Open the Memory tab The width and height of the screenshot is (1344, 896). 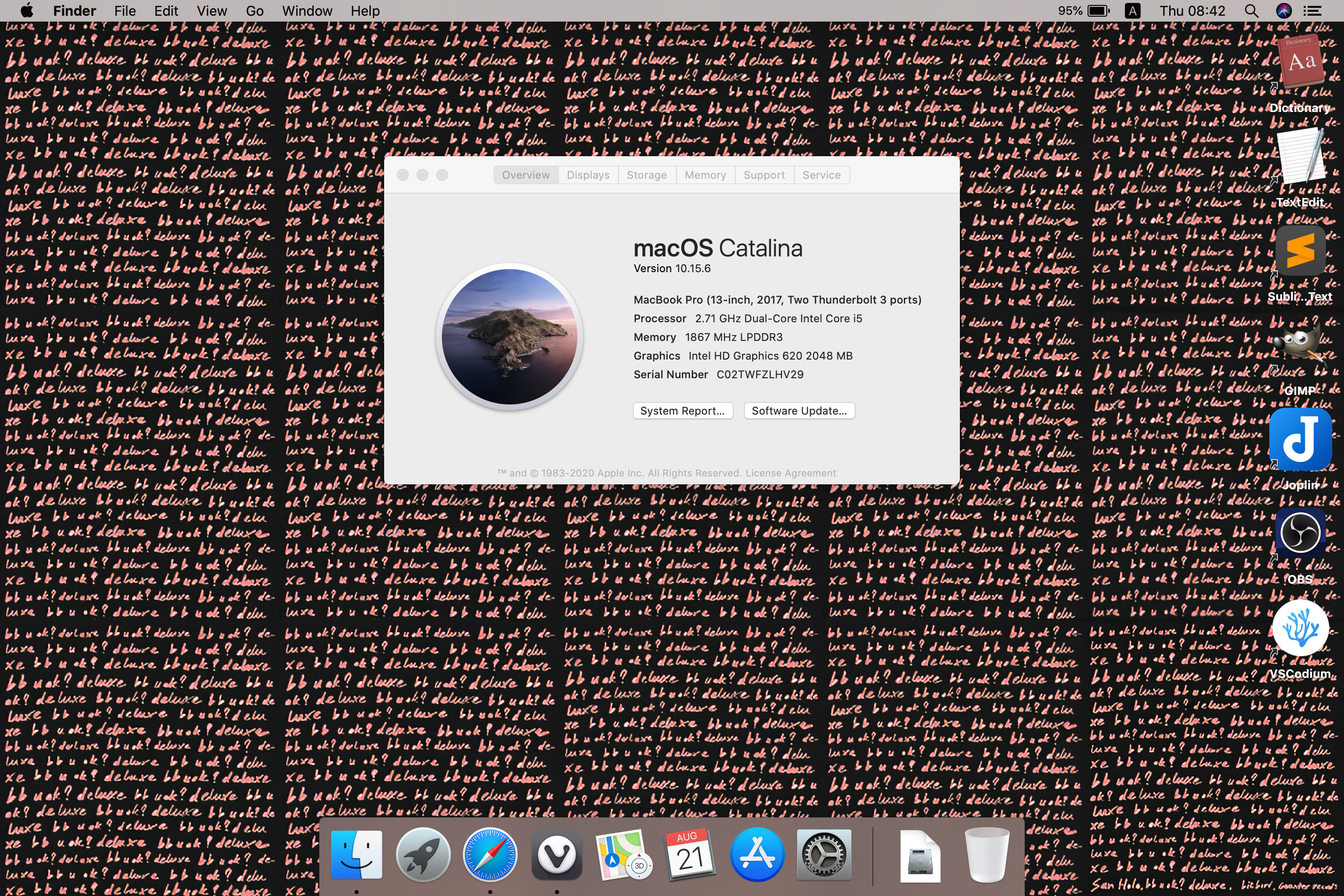pos(705,175)
